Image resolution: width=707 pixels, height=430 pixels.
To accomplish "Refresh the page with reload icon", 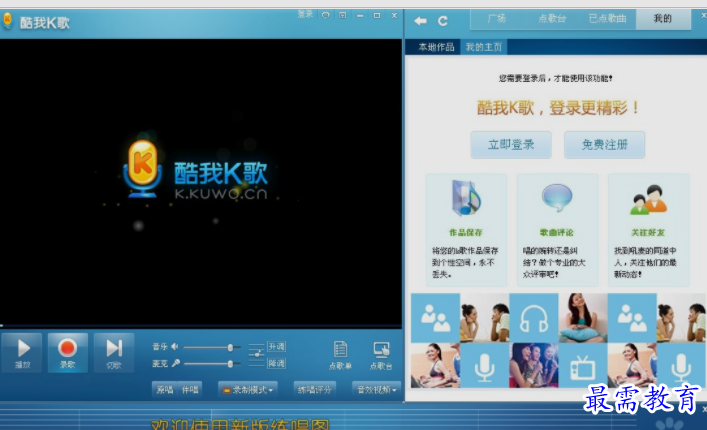I will 443,21.
